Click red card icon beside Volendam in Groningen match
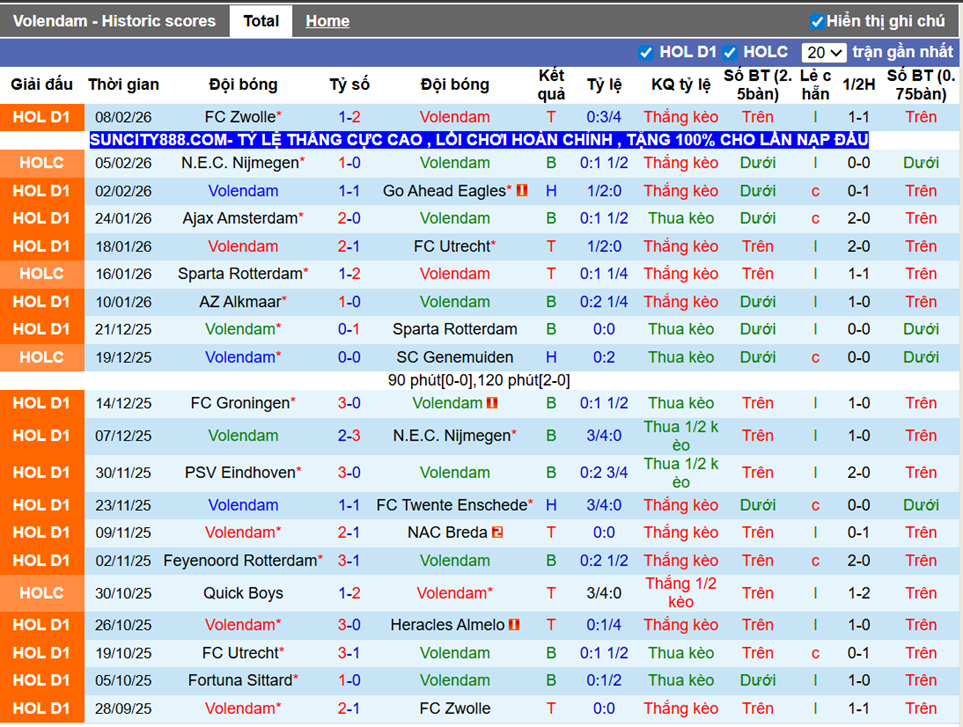The height and width of the screenshot is (727, 963). click(x=492, y=403)
